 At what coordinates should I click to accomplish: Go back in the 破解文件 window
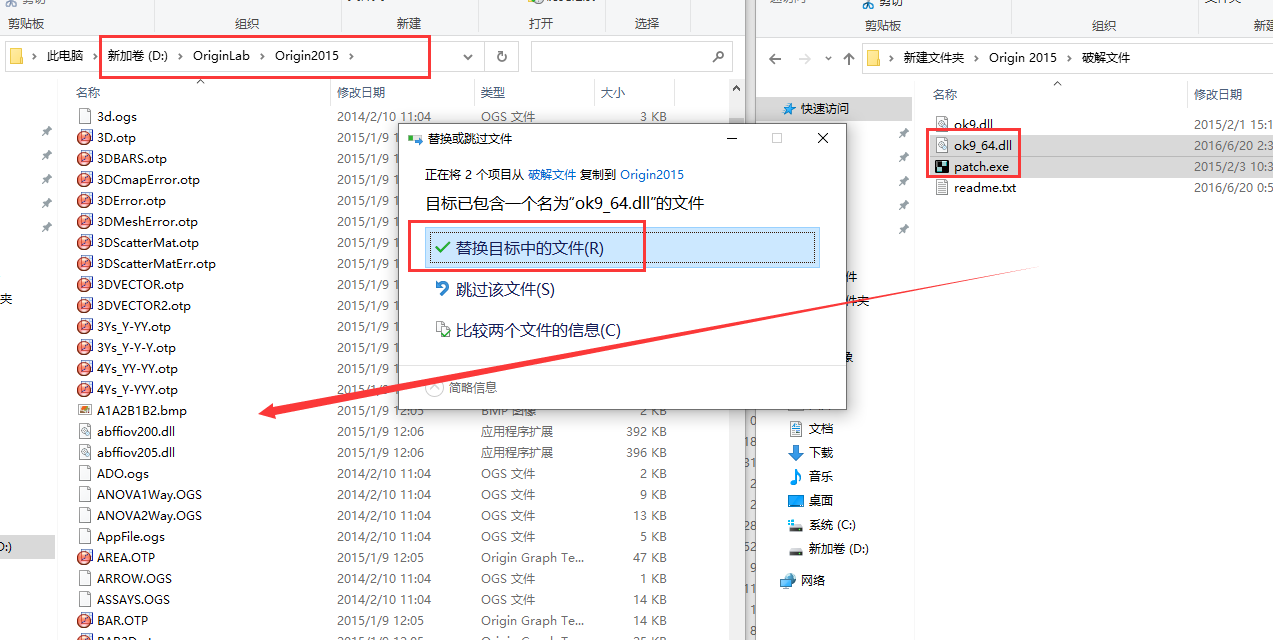(x=777, y=58)
